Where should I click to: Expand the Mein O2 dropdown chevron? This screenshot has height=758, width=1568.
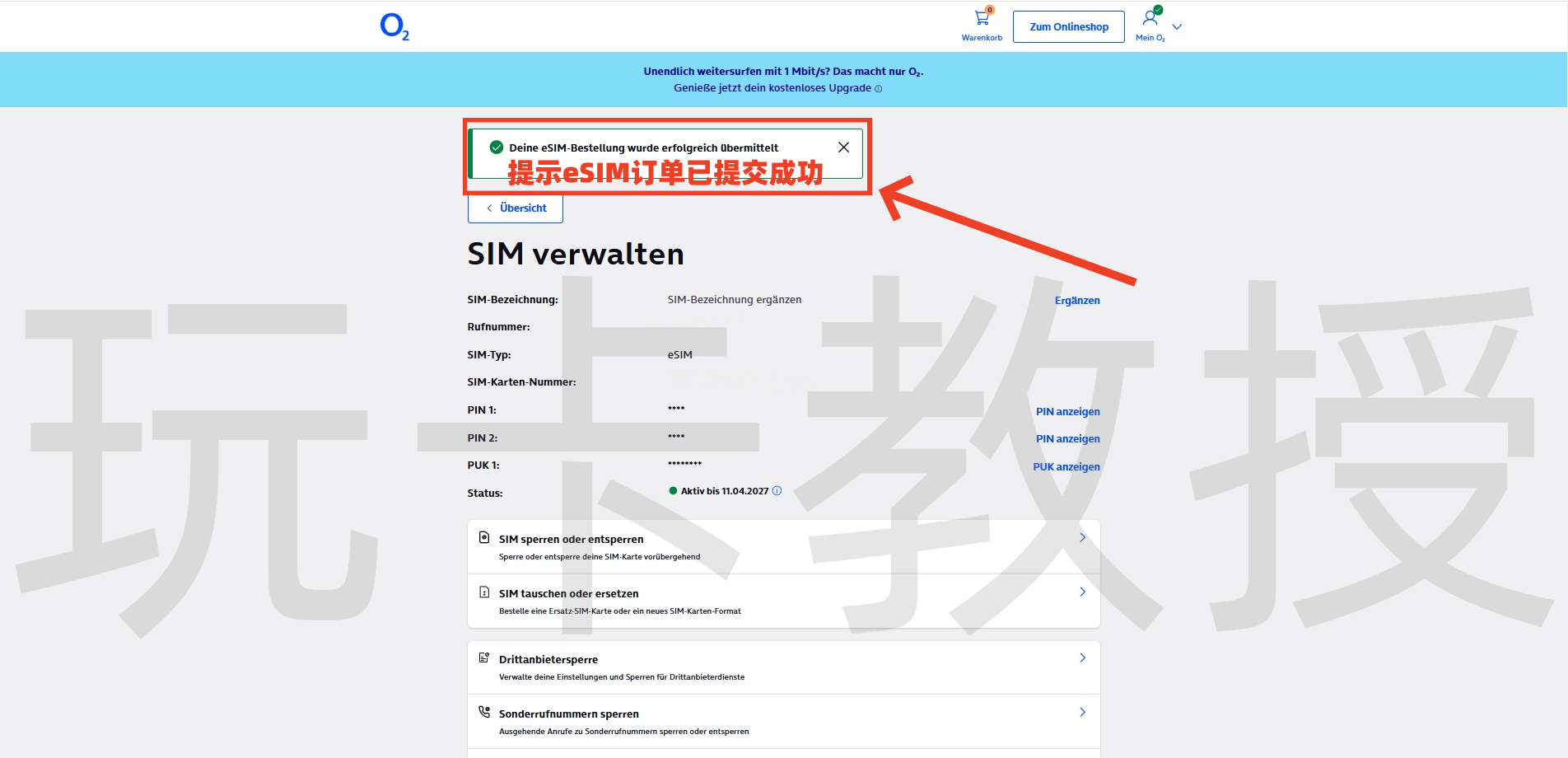pos(1177,26)
